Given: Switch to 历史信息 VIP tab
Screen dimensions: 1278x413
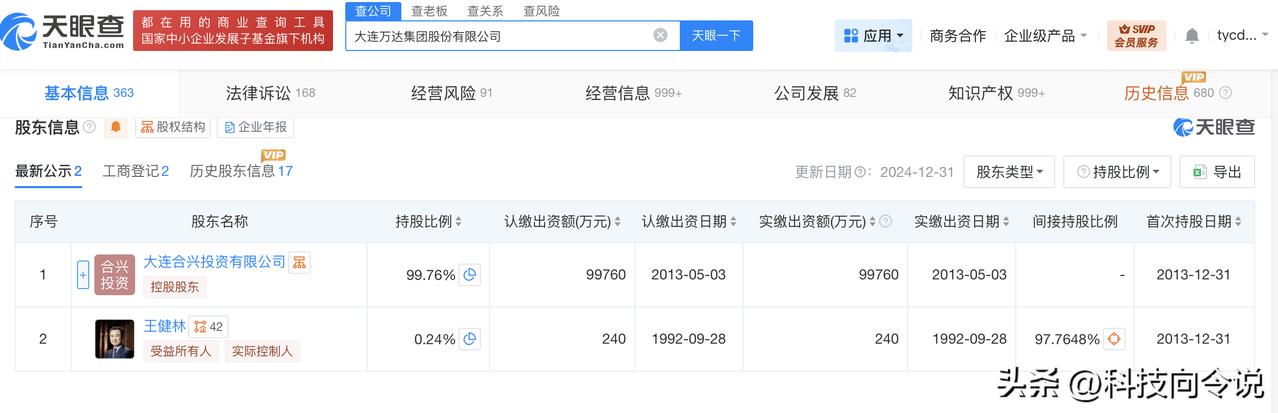Looking at the screenshot, I should 1169,93.
